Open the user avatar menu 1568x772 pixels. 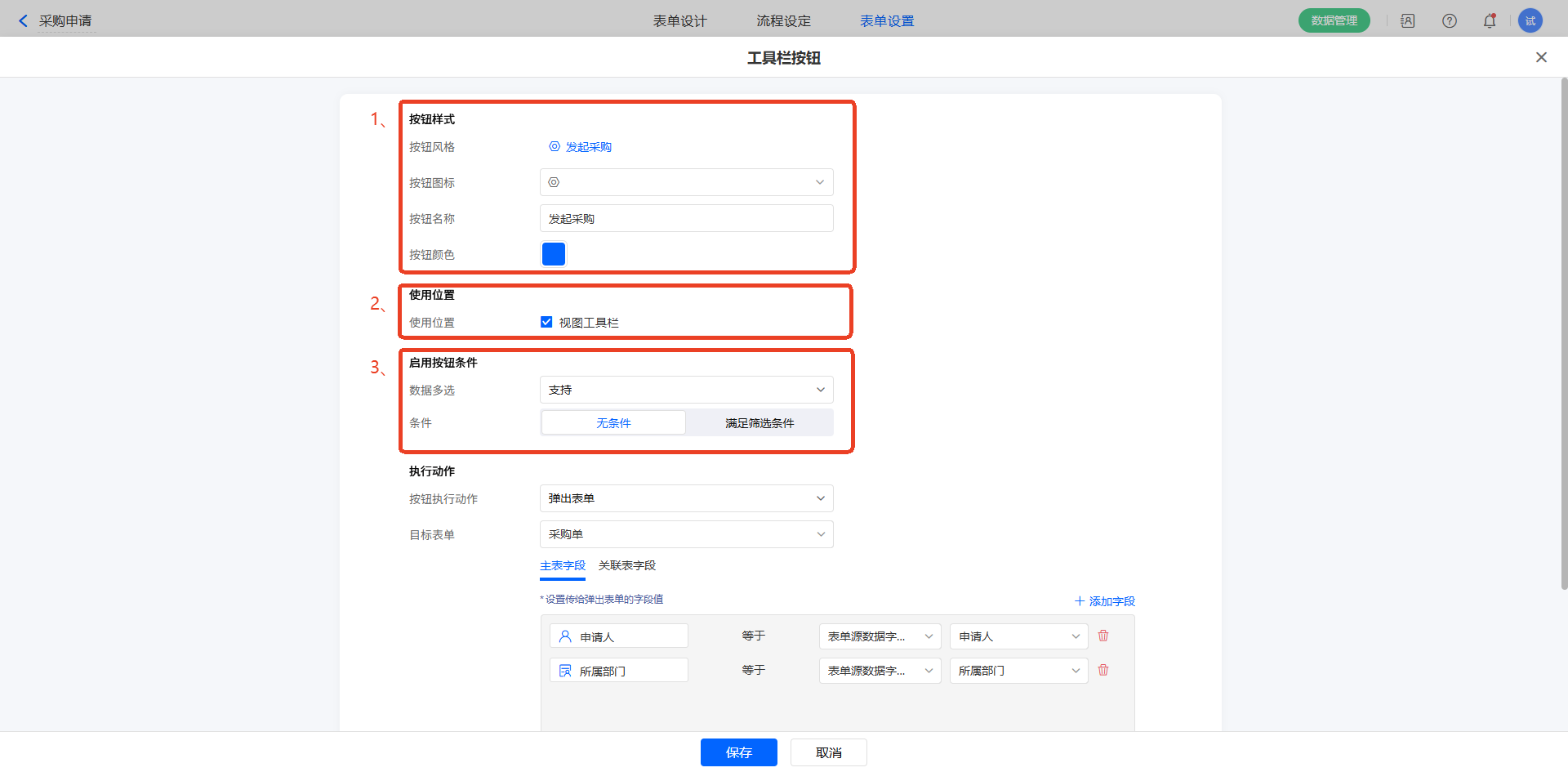pos(1530,20)
